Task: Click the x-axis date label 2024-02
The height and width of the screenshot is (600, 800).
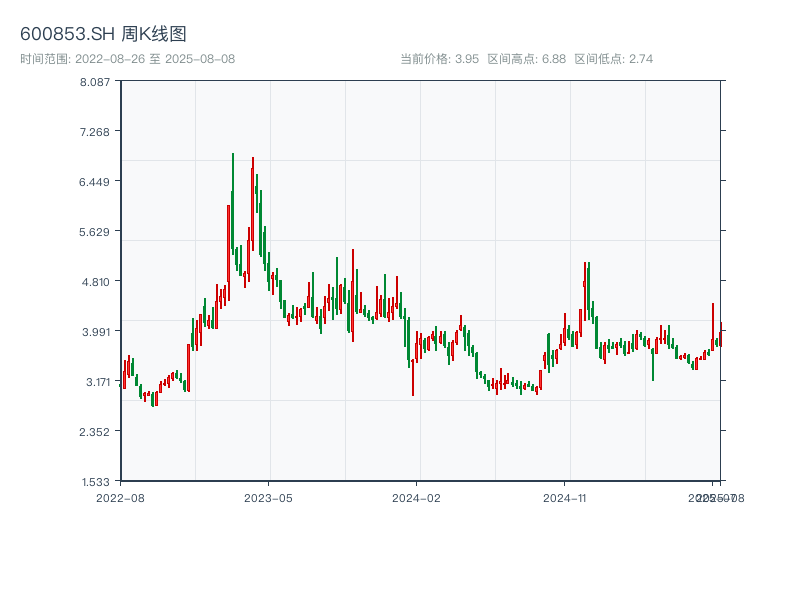Action: point(416,498)
